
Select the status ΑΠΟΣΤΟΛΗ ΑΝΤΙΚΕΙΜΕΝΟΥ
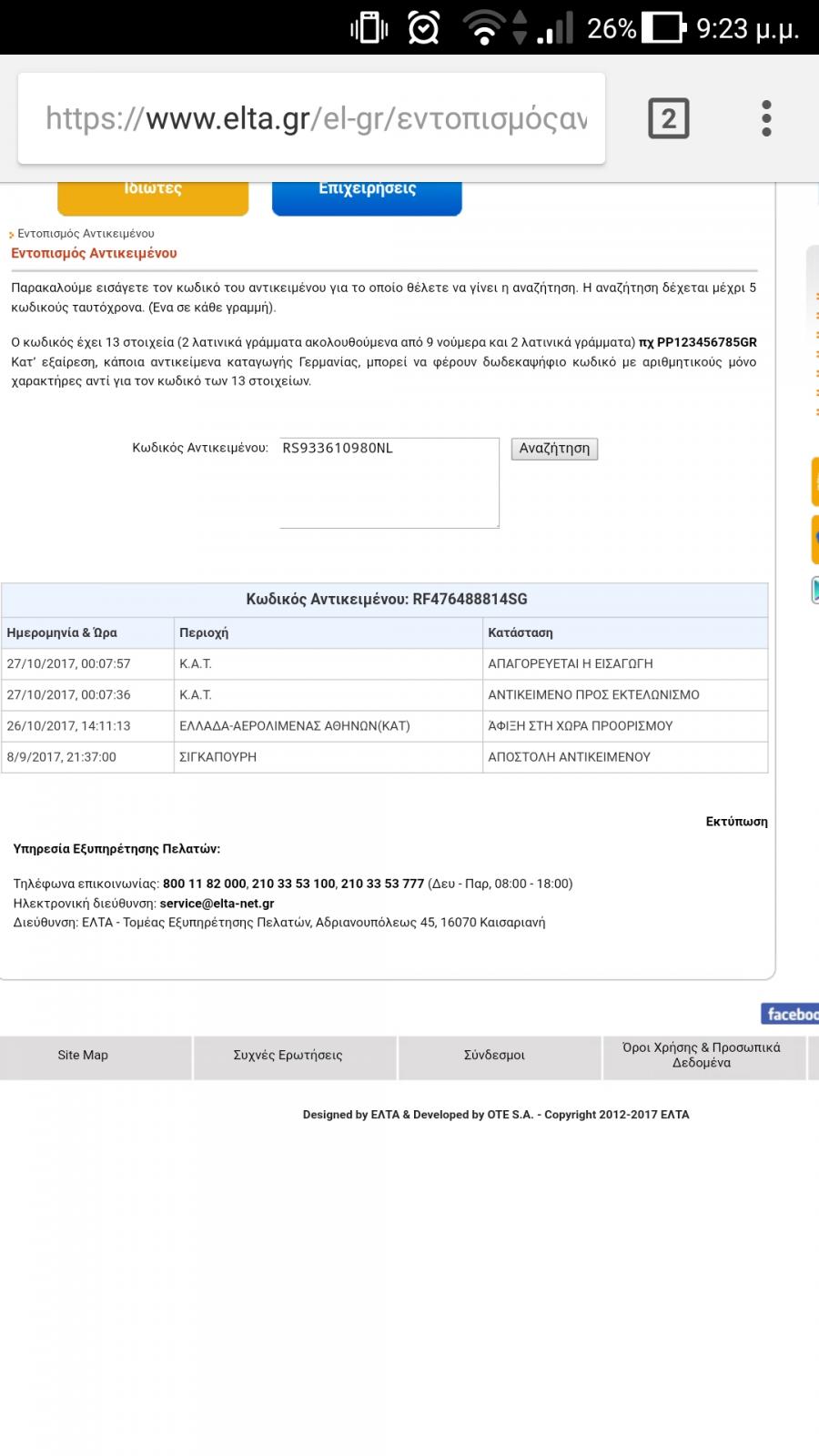point(569,756)
